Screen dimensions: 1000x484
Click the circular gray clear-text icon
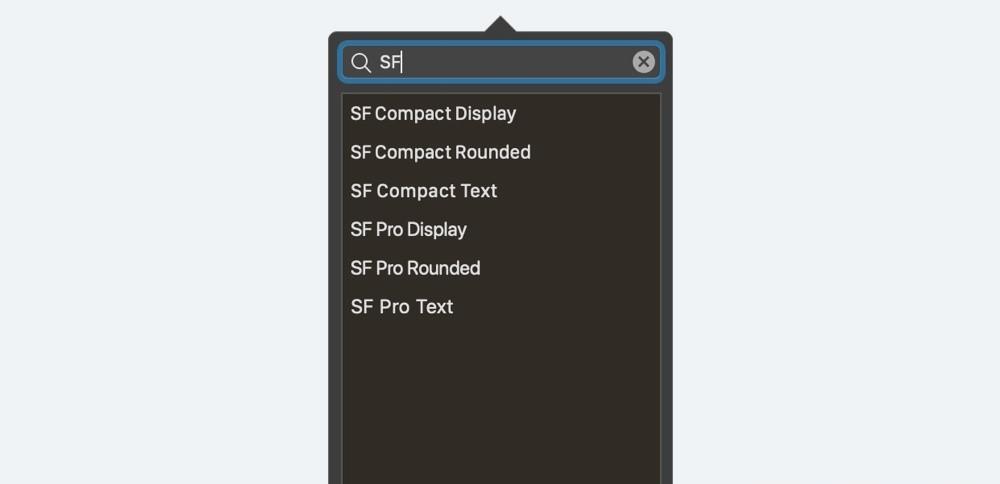(x=643, y=62)
